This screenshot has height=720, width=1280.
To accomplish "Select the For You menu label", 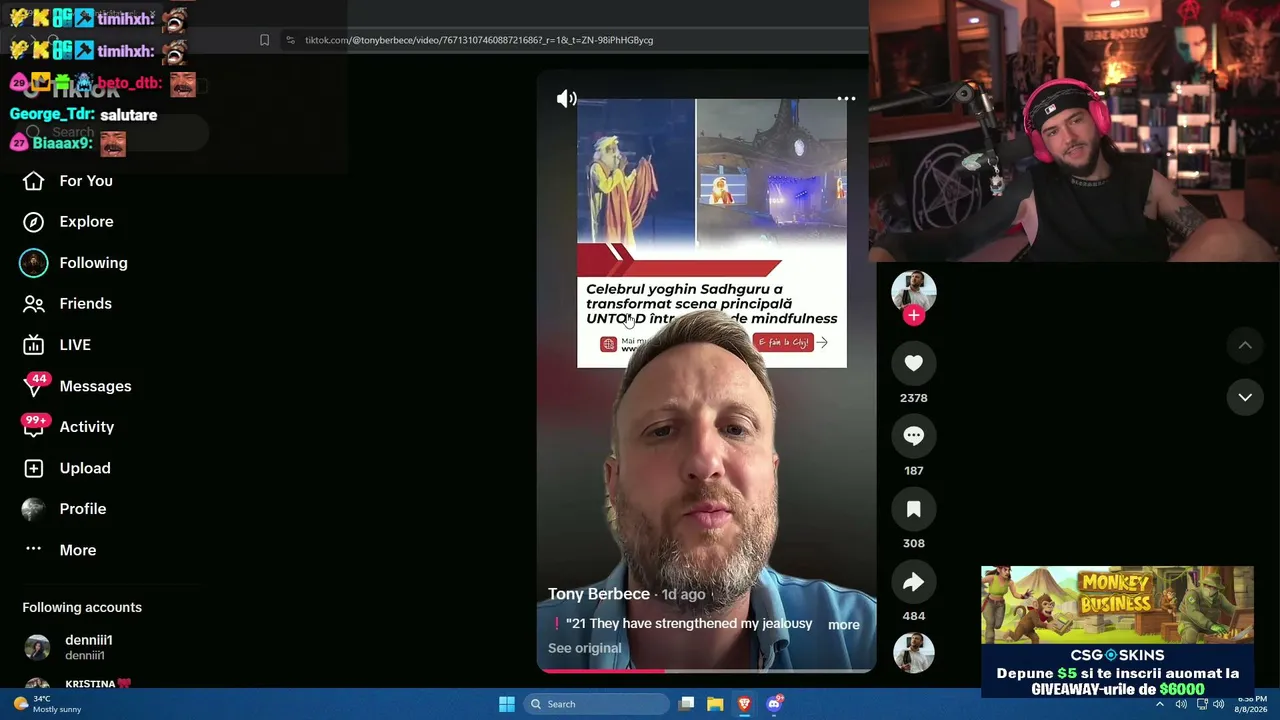I will (x=86, y=181).
